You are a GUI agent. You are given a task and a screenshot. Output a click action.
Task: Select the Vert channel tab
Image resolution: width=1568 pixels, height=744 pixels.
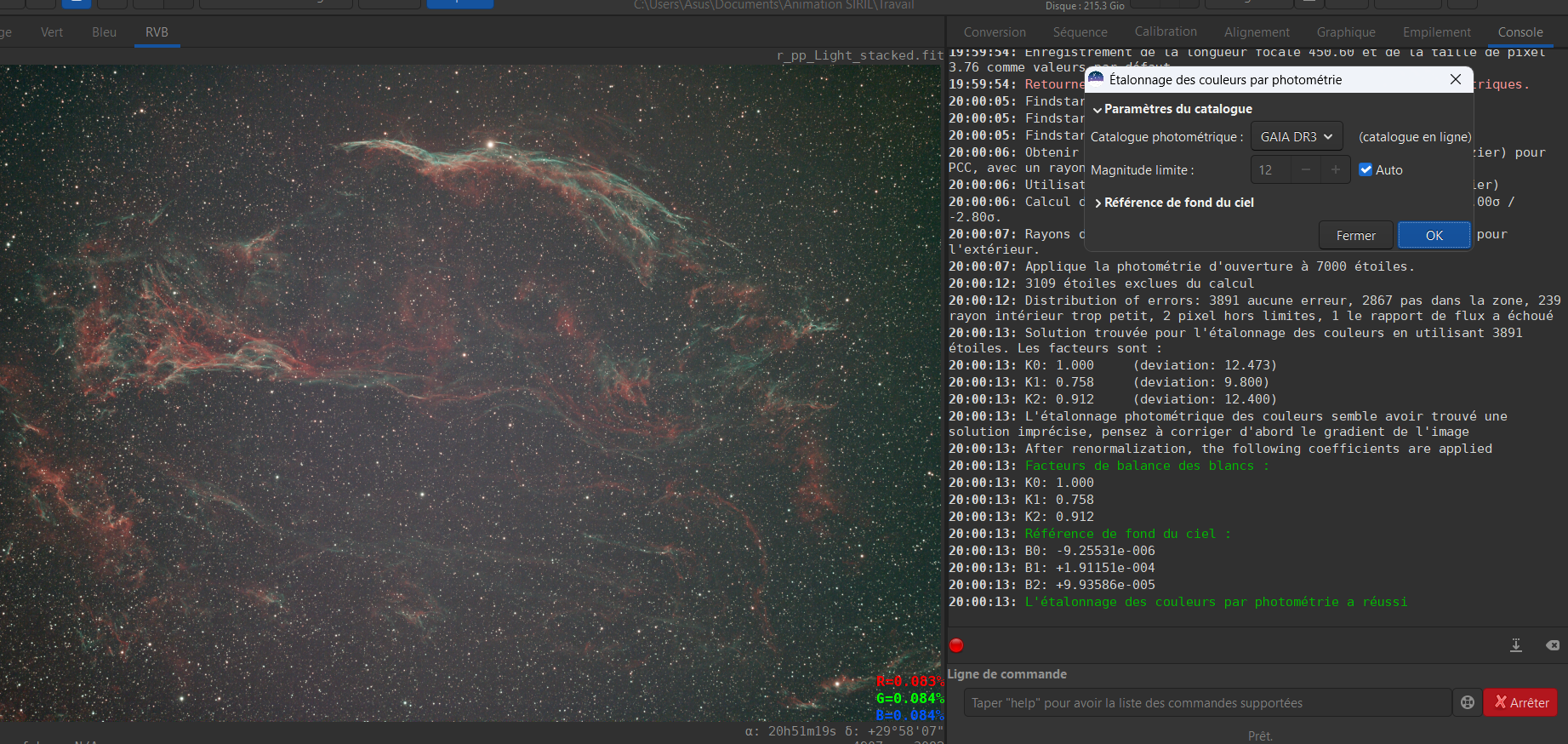tap(52, 32)
